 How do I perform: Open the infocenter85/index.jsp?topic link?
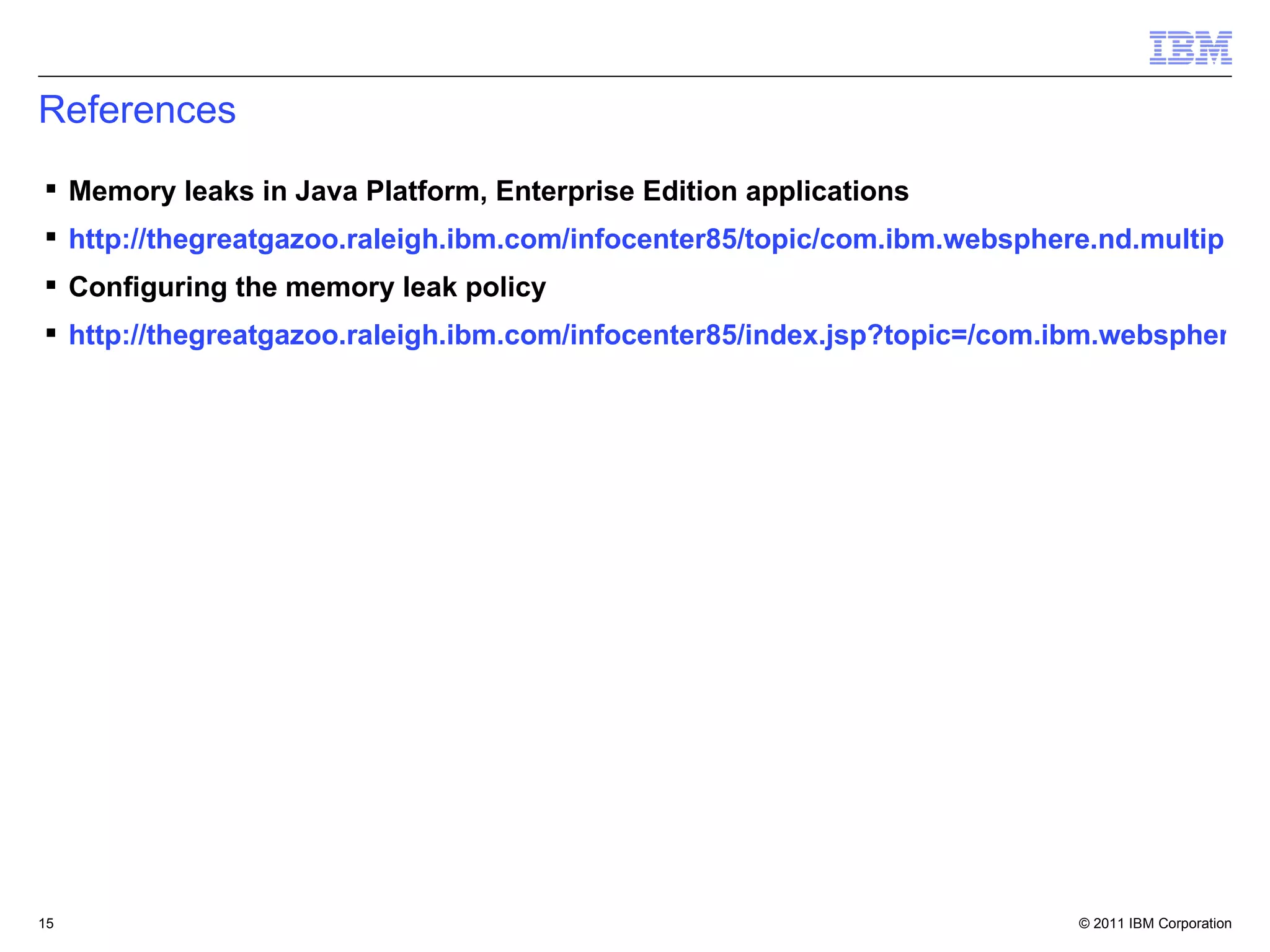(647, 335)
